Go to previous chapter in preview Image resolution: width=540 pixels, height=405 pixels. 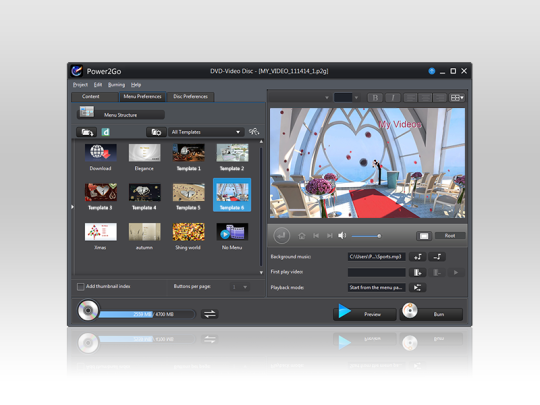[316, 236]
